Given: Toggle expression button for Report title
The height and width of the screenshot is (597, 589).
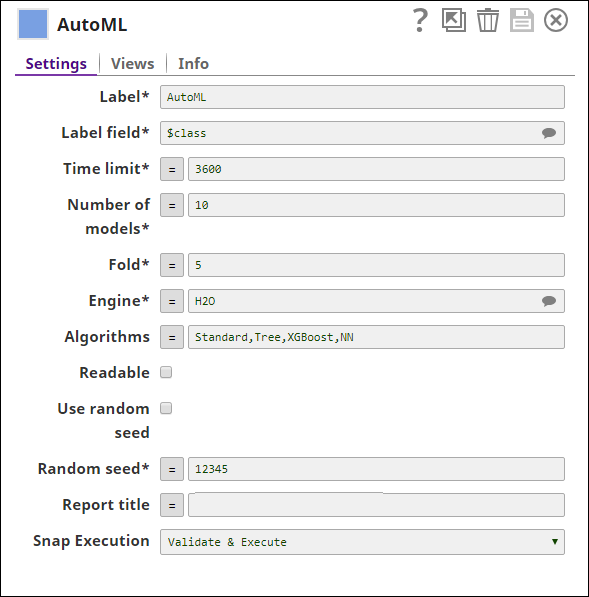Looking at the screenshot, I should (x=172, y=505).
